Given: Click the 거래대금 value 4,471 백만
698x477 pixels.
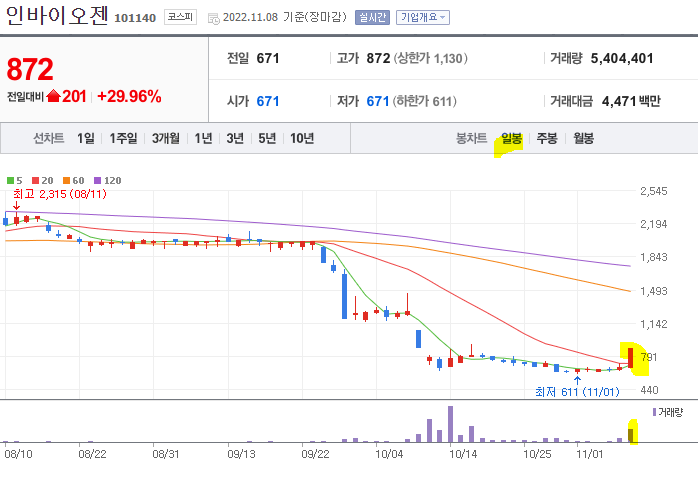Looking at the screenshot, I should [631, 101].
